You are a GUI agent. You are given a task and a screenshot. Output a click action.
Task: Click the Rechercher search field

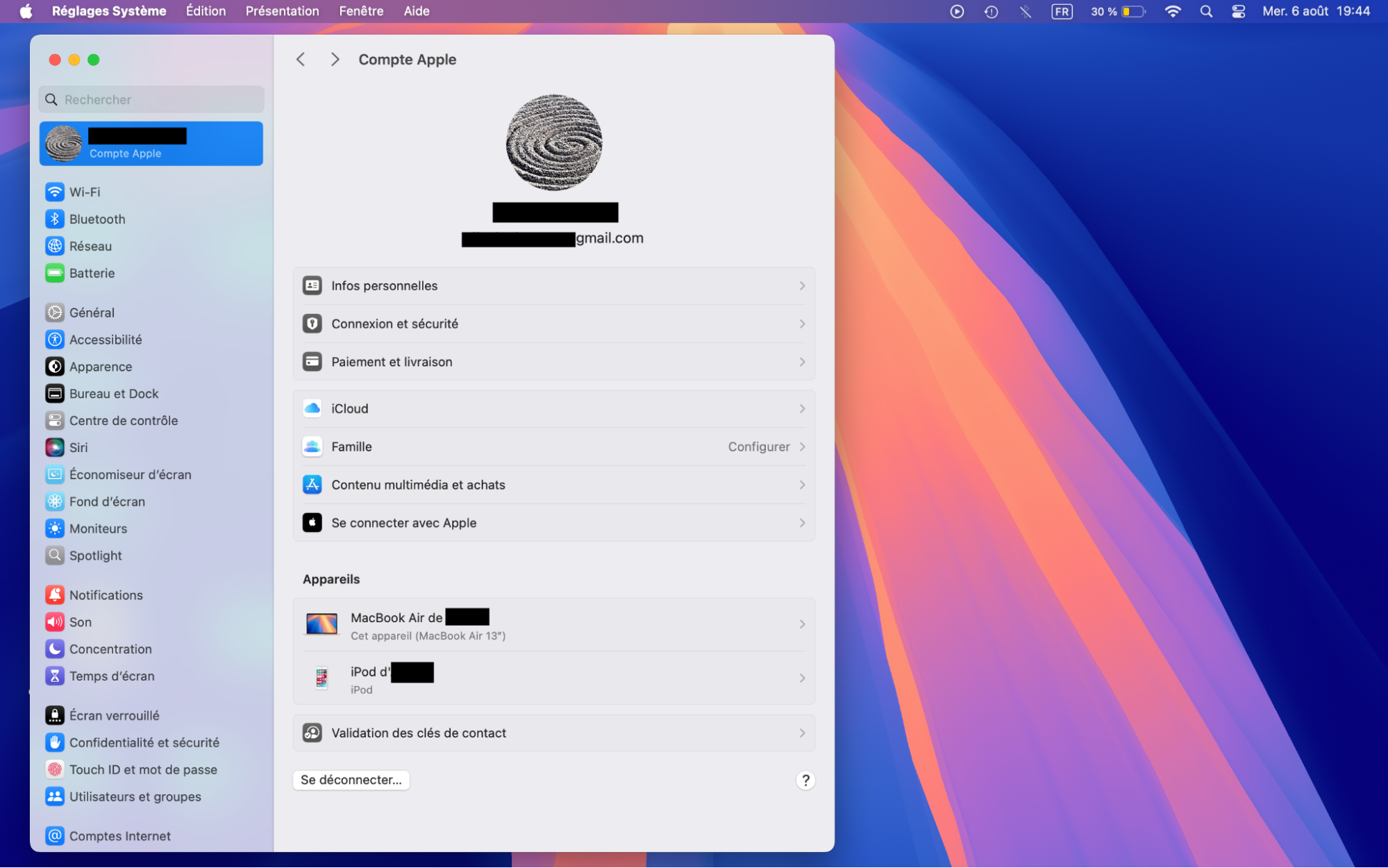tap(151, 99)
